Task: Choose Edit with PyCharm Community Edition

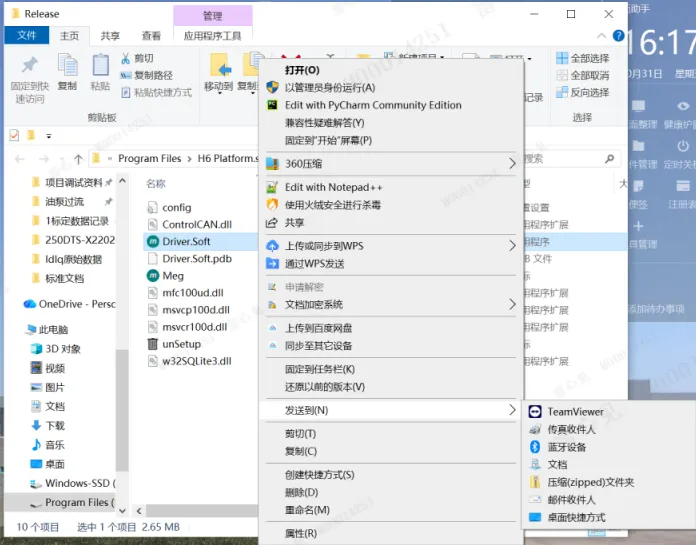Action: tap(391, 105)
